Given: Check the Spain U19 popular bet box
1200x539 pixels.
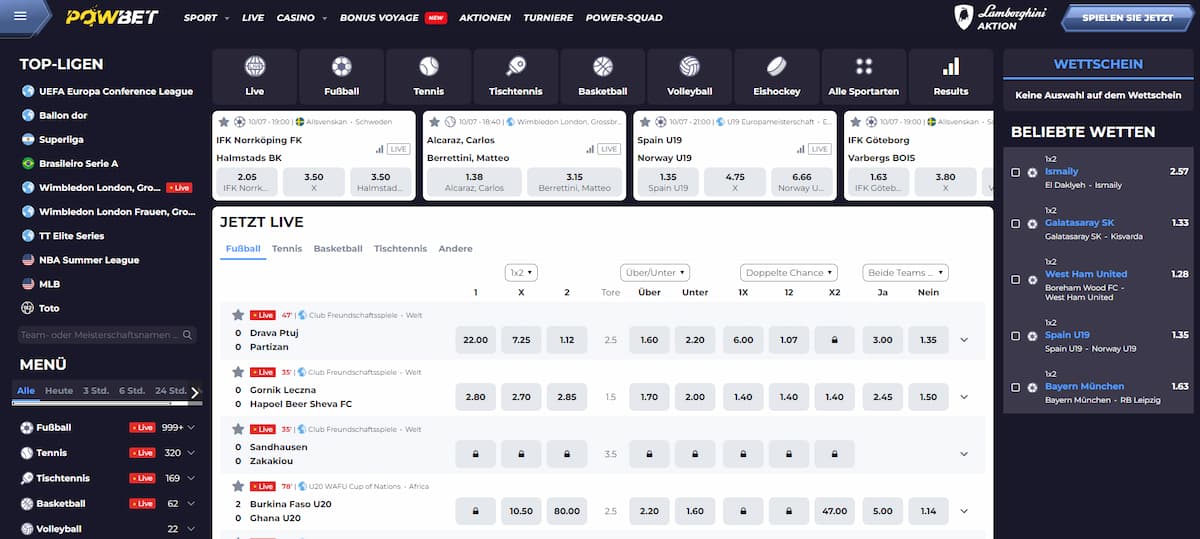Looking at the screenshot, I should click(x=1016, y=335).
